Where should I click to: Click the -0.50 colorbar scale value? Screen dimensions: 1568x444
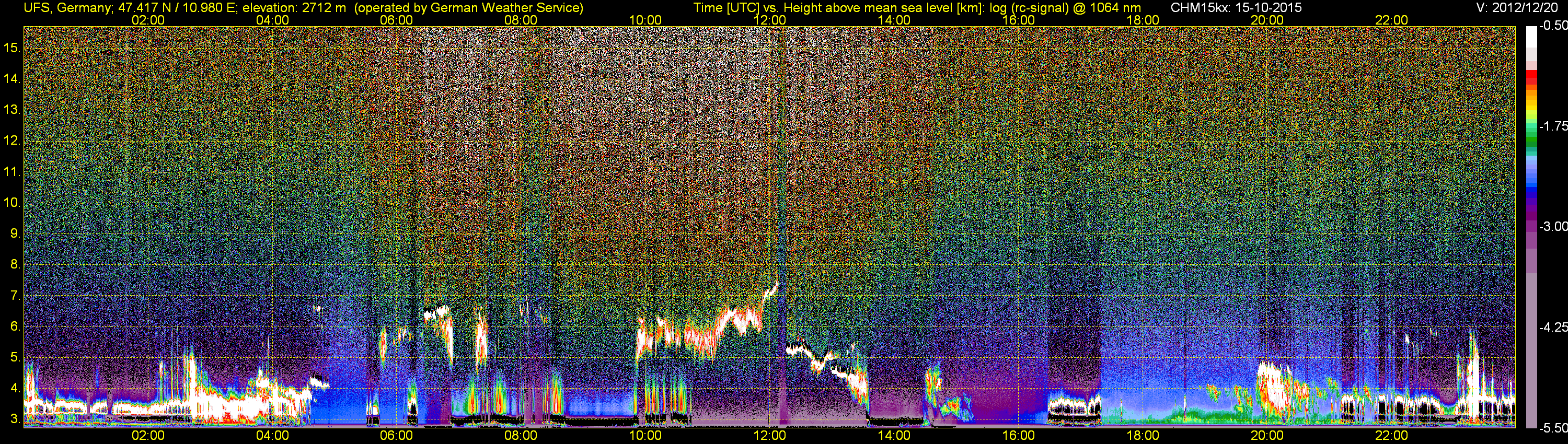click(1553, 26)
